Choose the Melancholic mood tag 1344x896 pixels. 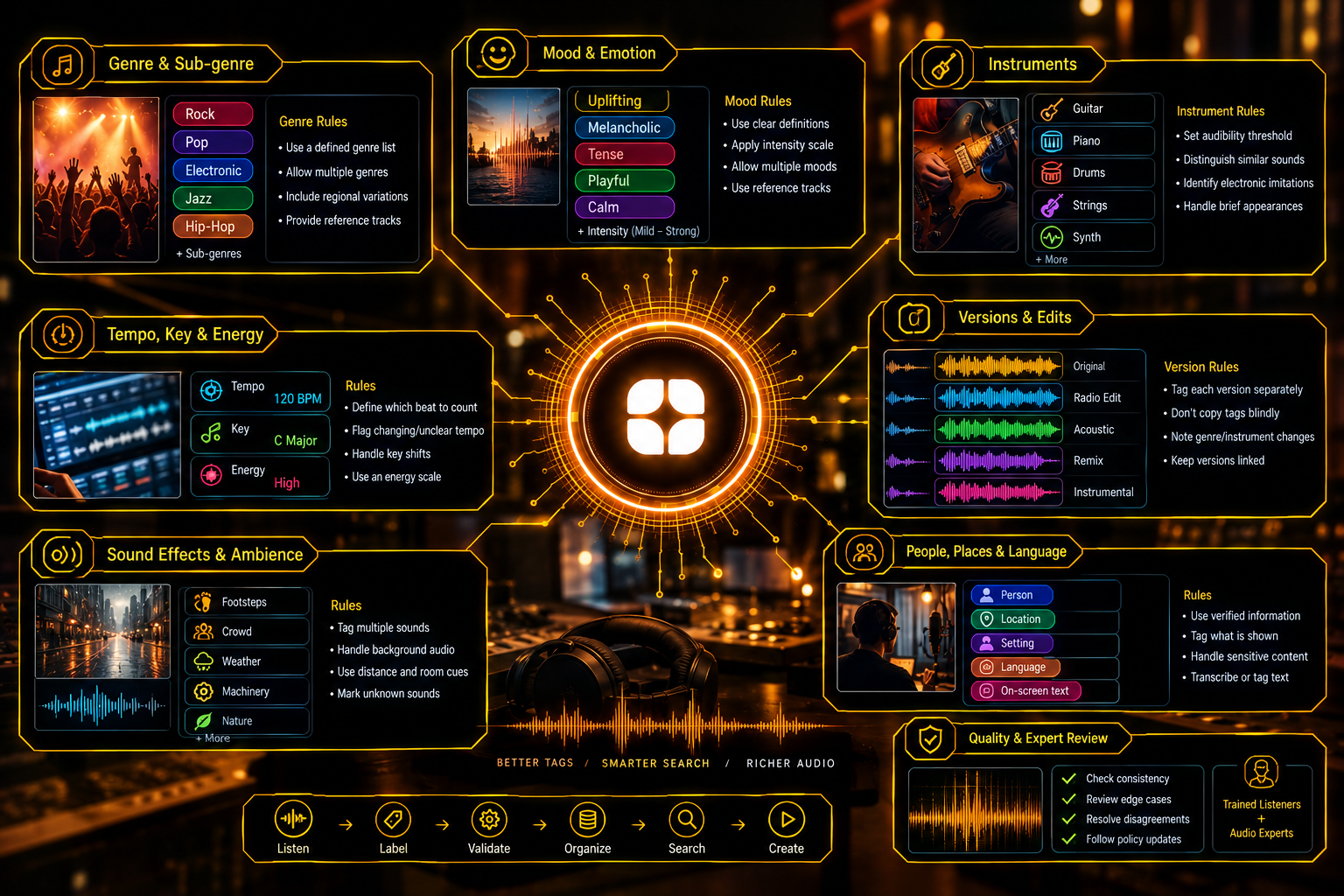[625, 128]
